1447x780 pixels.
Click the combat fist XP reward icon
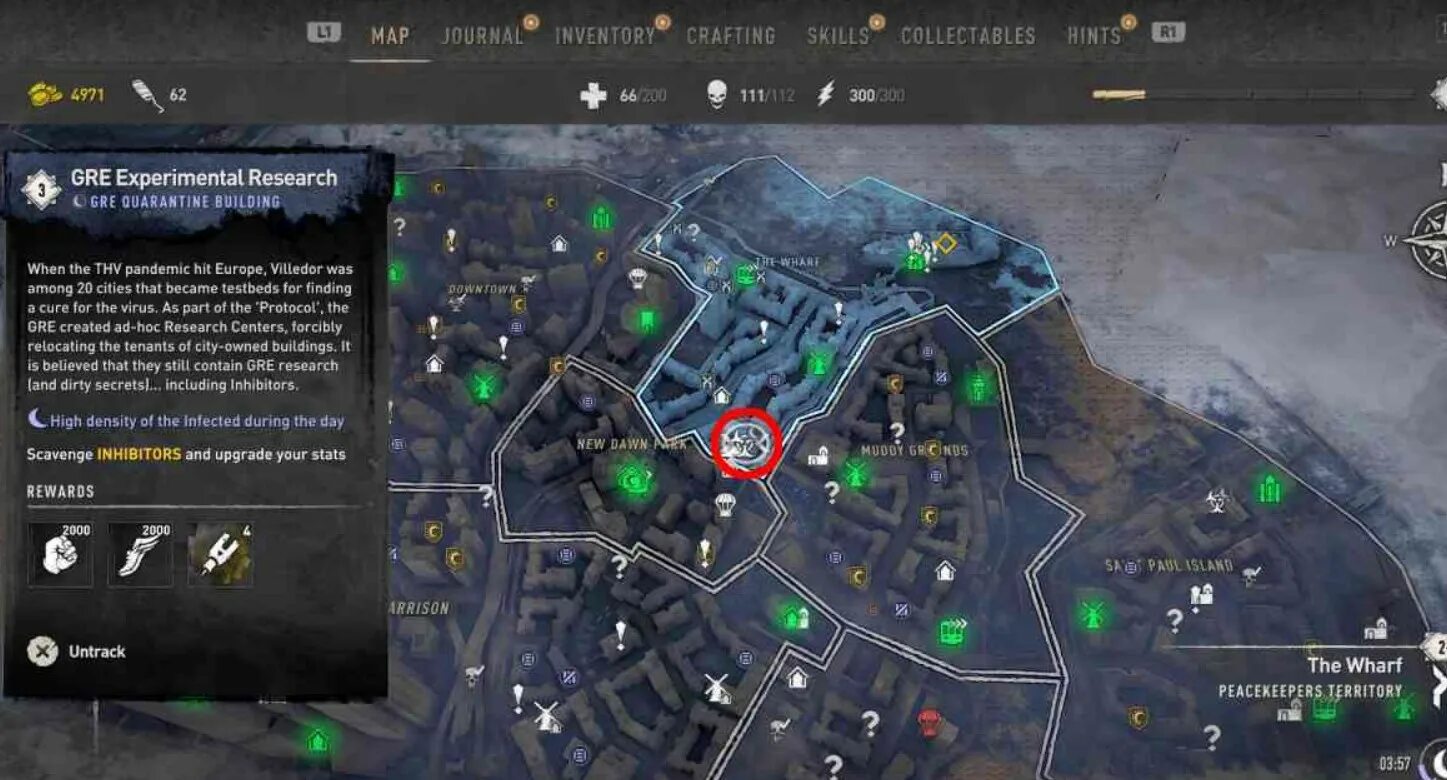click(61, 554)
